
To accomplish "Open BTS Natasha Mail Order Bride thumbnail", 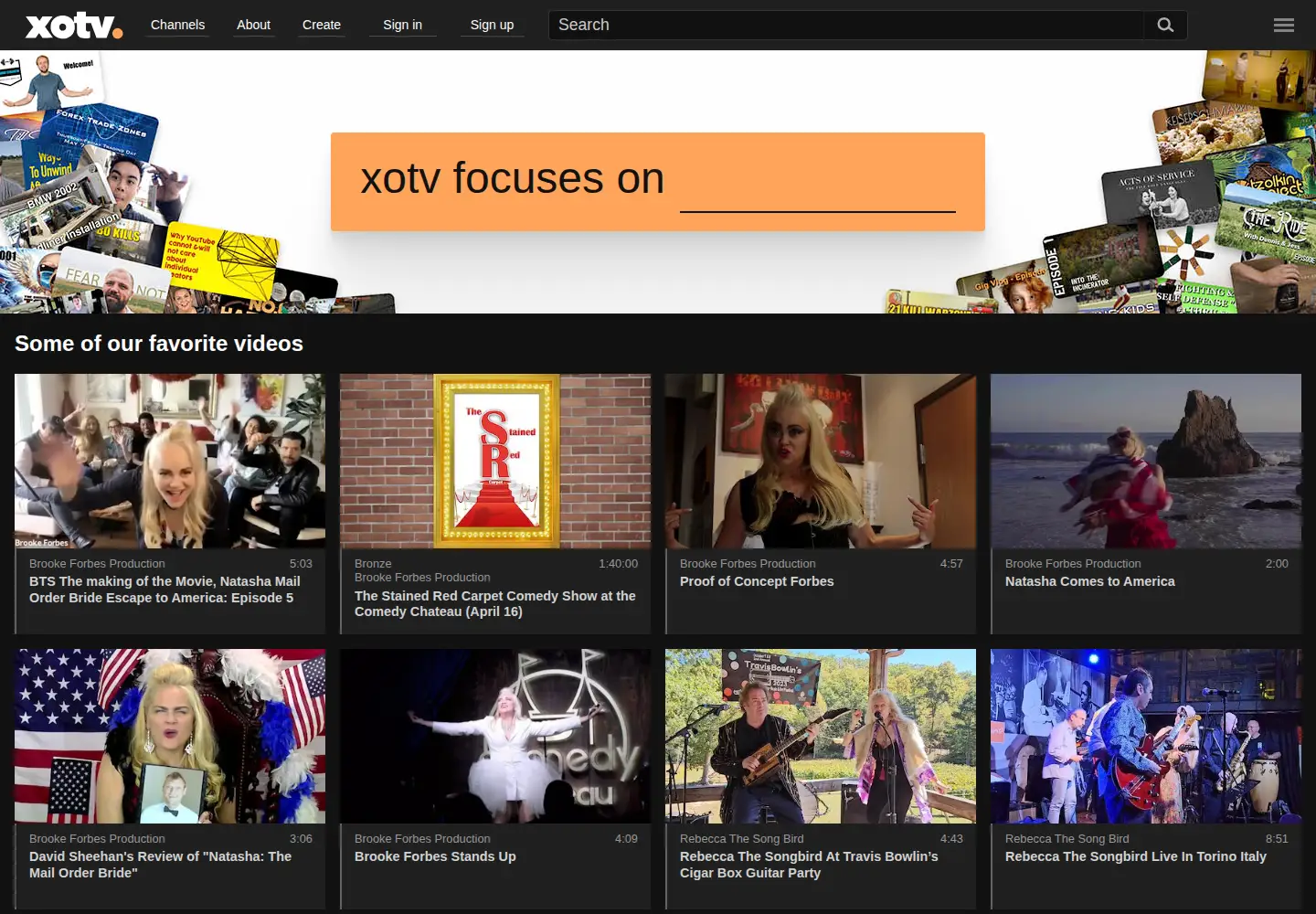I will pyautogui.click(x=170, y=461).
